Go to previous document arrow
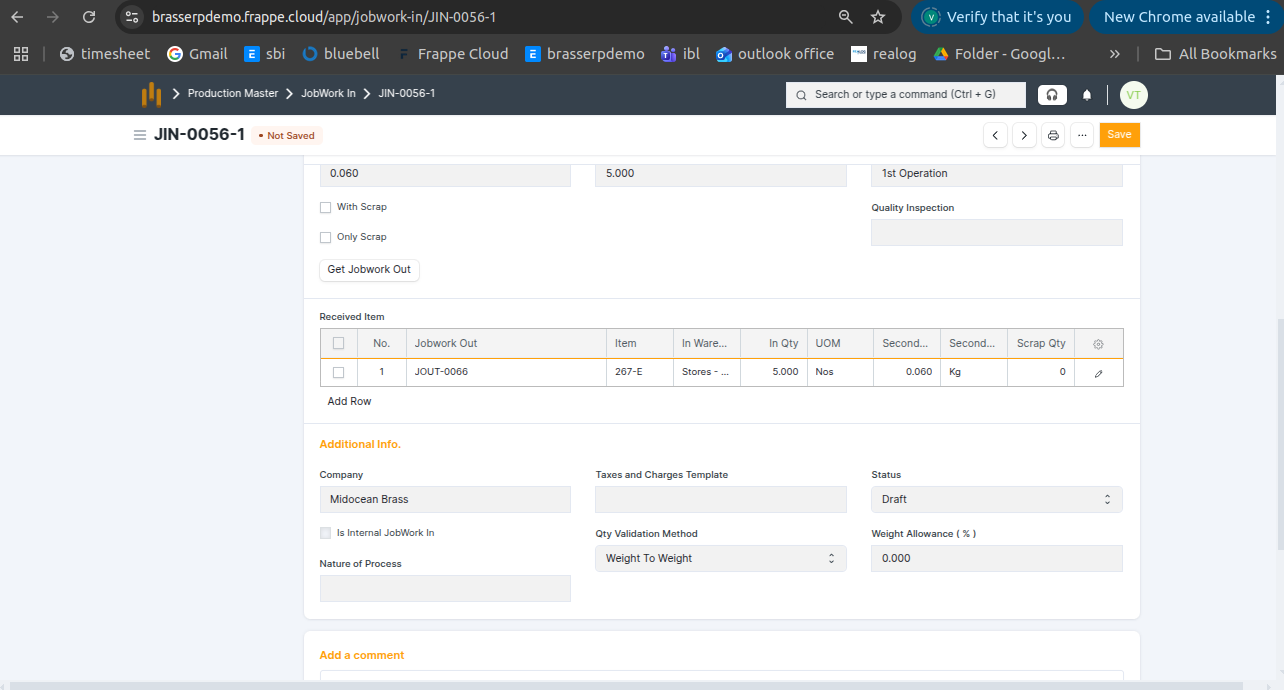 [995, 135]
